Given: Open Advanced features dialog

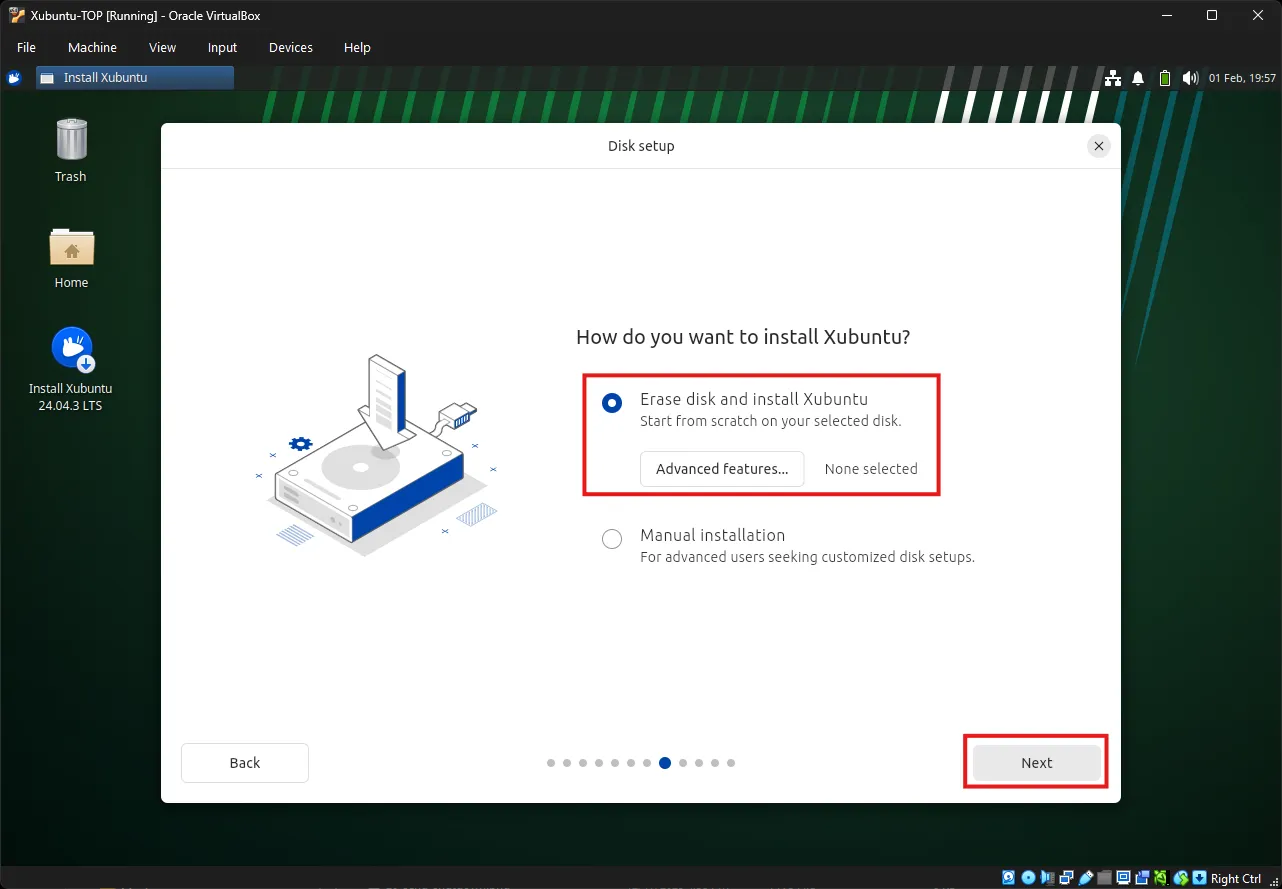Looking at the screenshot, I should [721, 468].
